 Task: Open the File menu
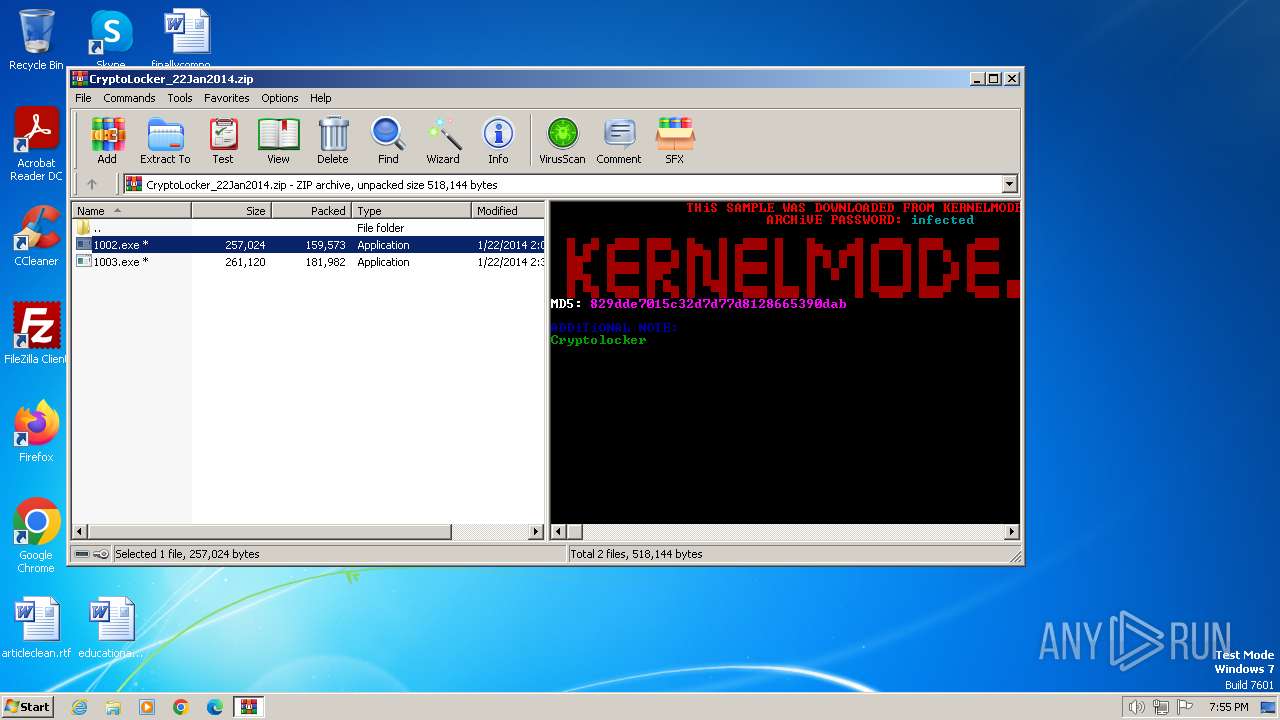(x=83, y=98)
